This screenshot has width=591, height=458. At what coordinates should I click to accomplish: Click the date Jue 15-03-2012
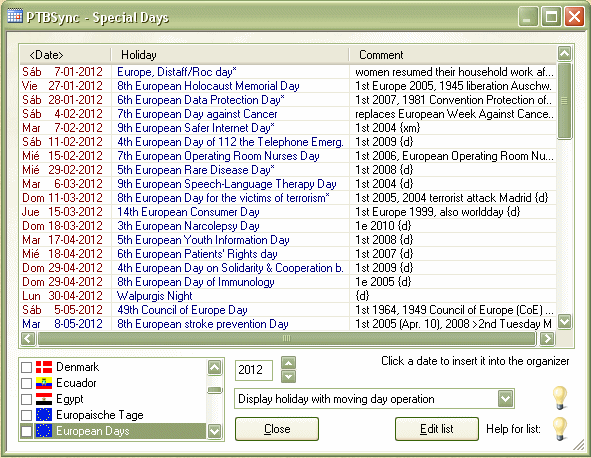tap(62, 211)
